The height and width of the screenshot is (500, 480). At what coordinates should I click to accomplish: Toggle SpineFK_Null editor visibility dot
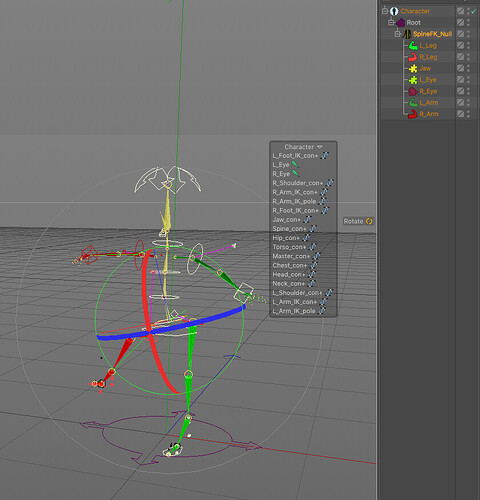click(468, 32)
